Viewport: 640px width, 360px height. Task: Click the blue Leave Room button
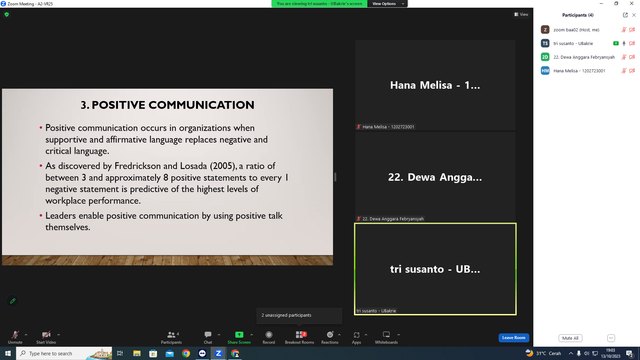click(513, 338)
